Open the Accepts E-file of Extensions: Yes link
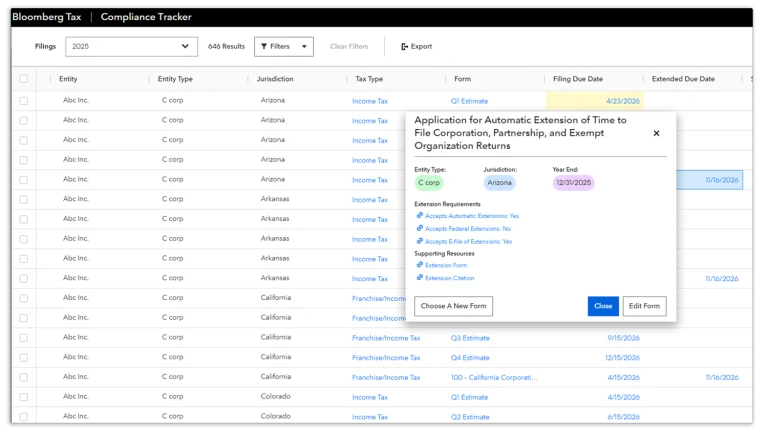The image size is (768, 432). 468,241
